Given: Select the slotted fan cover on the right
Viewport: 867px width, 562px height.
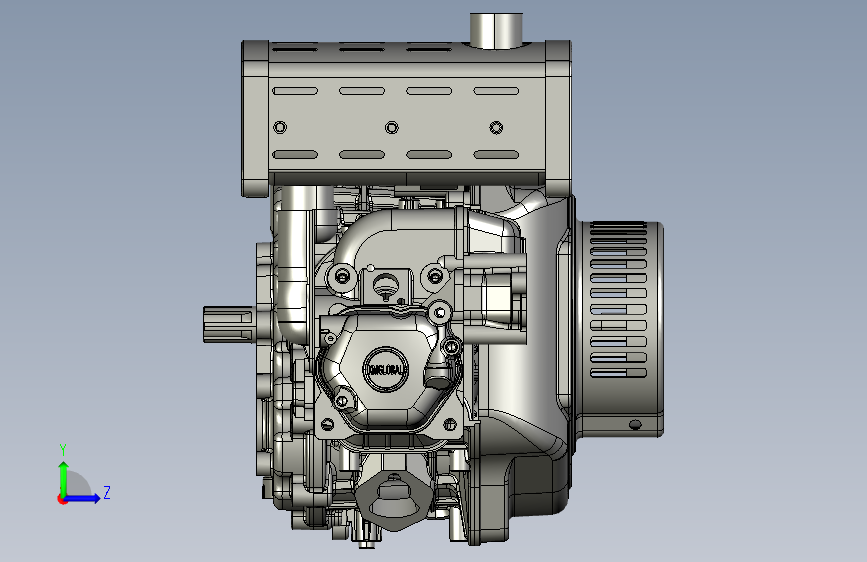Looking at the screenshot, I should [x=619, y=329].
